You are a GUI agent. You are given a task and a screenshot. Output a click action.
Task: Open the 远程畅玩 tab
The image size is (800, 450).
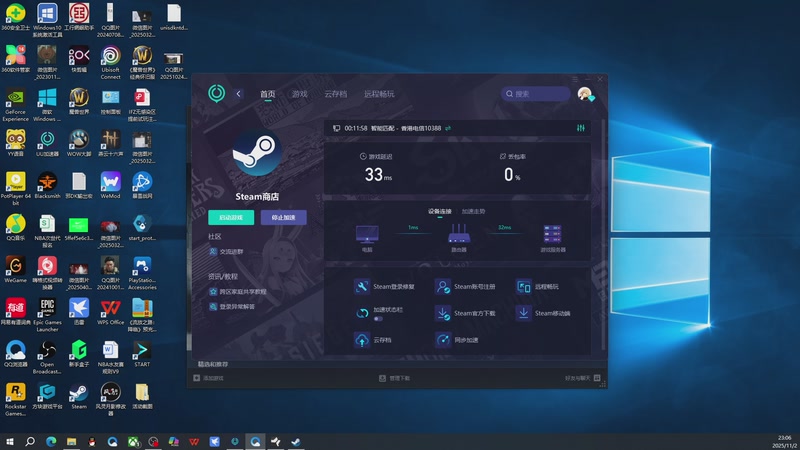(x=379, y=94)
